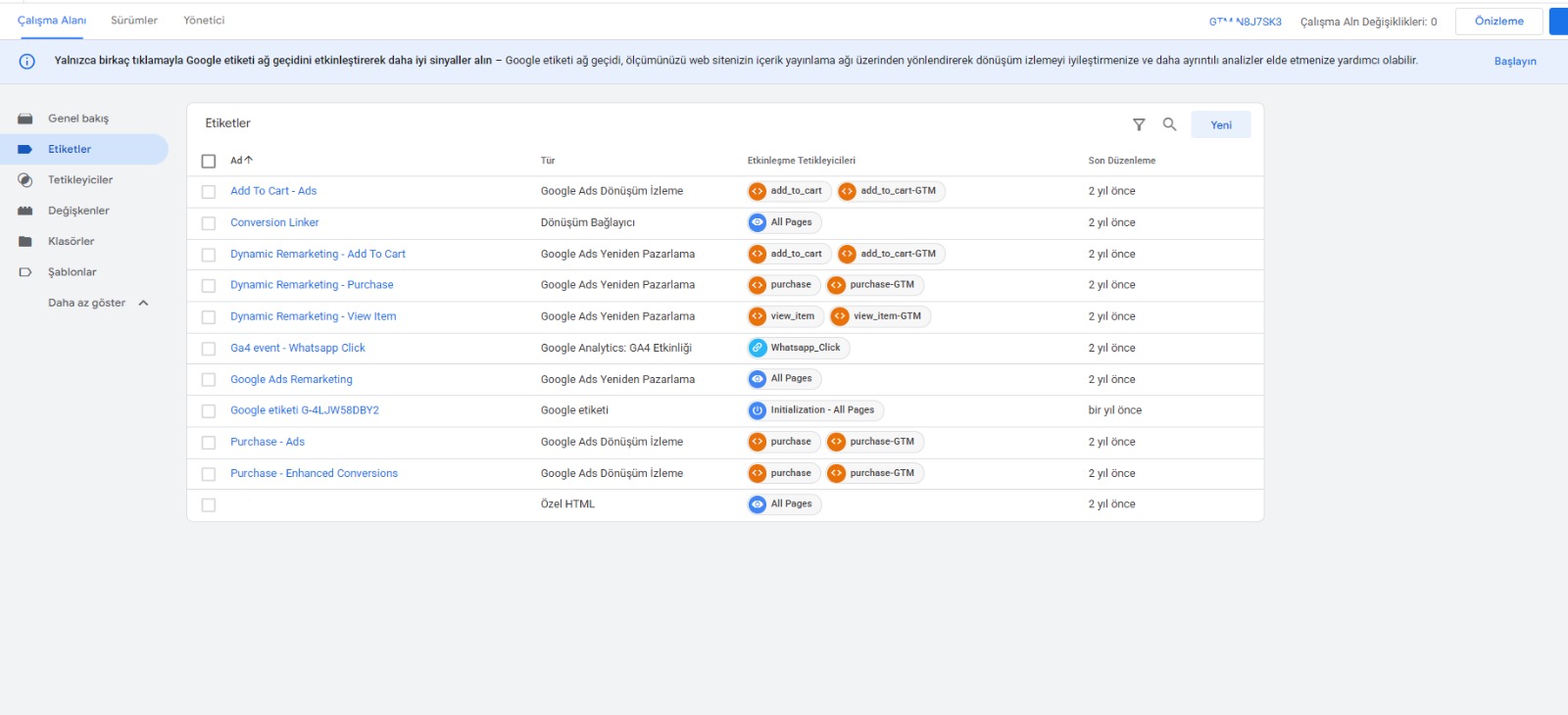Click the Tür column header
Image resolution: width=1568 pixels, height=715 pixels.
[548, 161]
